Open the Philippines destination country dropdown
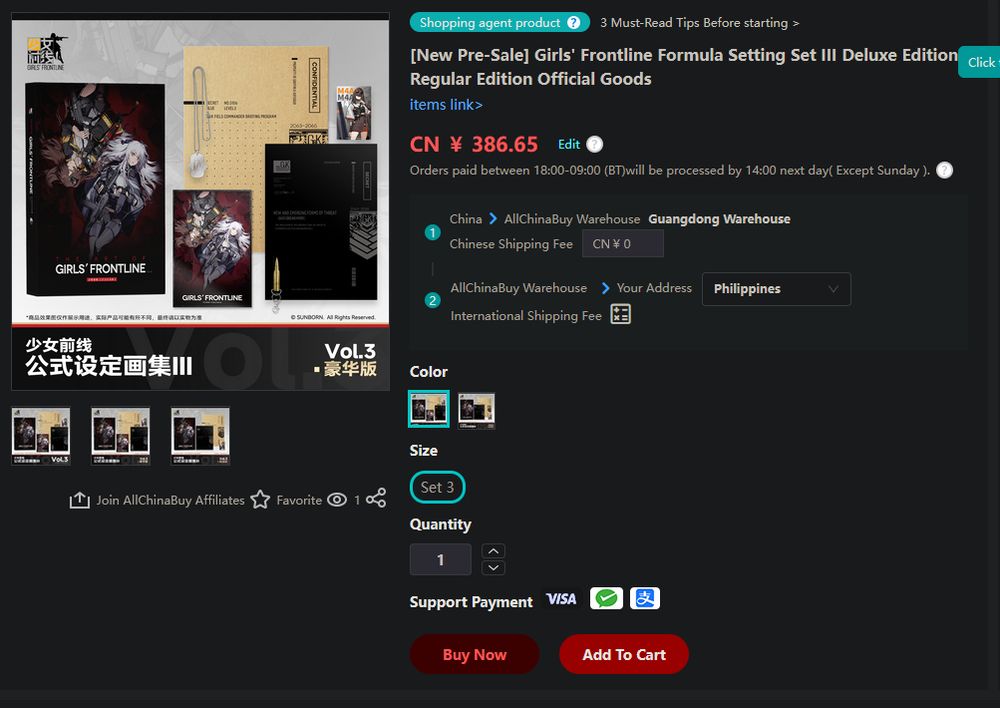Screen dimensions: 1000x708 (776, 289)
